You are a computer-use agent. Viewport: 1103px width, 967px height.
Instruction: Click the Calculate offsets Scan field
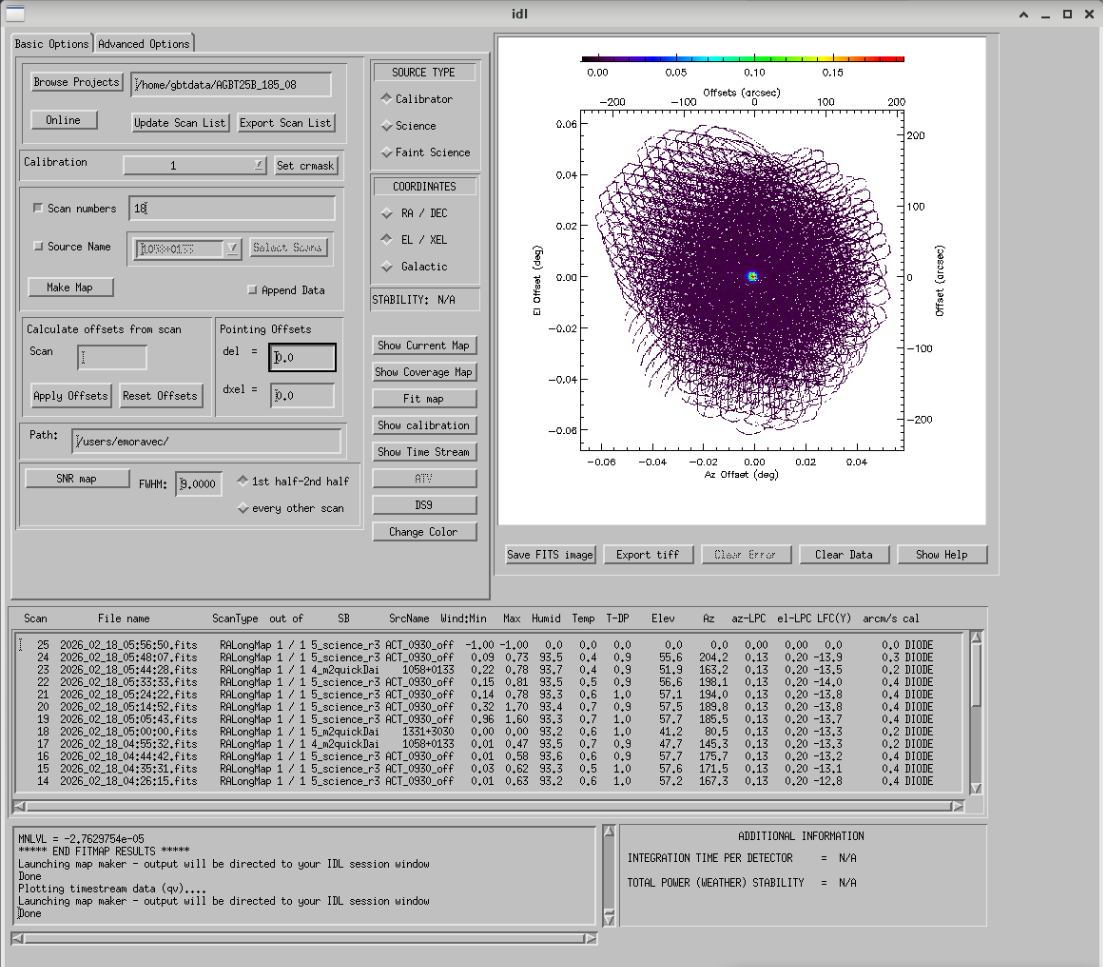112,358
